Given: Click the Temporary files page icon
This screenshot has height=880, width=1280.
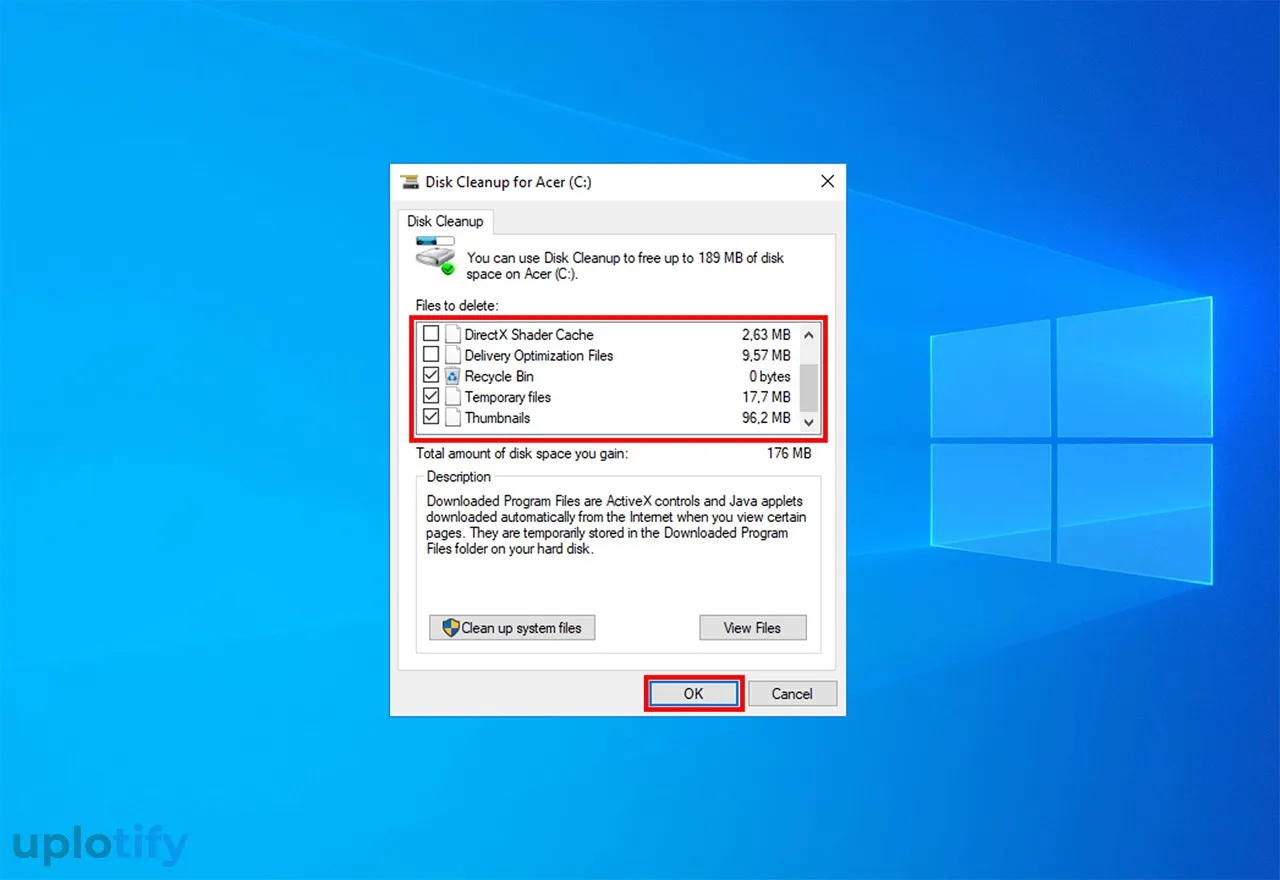Looking at the screenshot, I should coord(452,397).
